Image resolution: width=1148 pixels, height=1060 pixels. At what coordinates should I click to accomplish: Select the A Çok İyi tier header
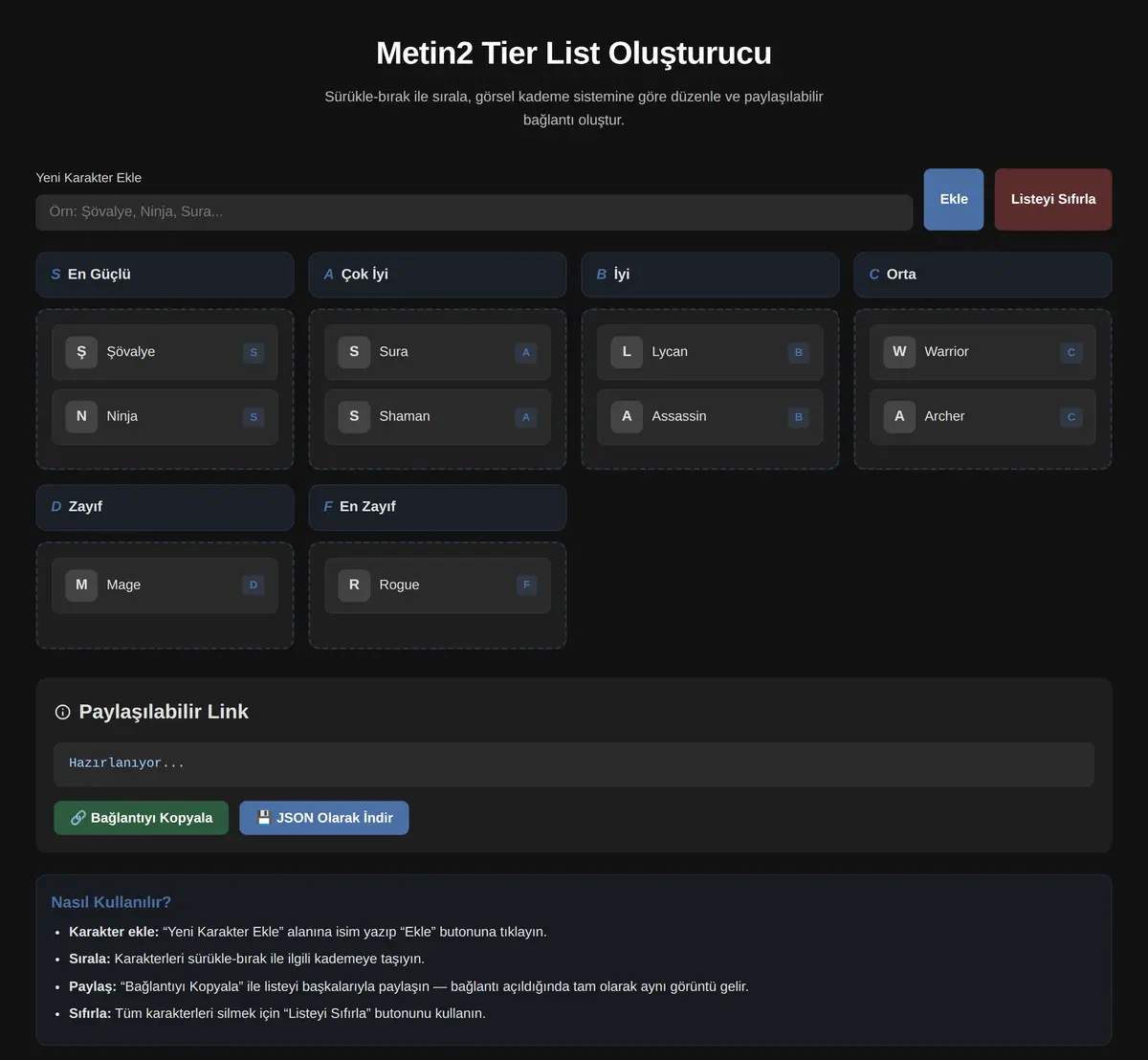[x=437, y=275]
